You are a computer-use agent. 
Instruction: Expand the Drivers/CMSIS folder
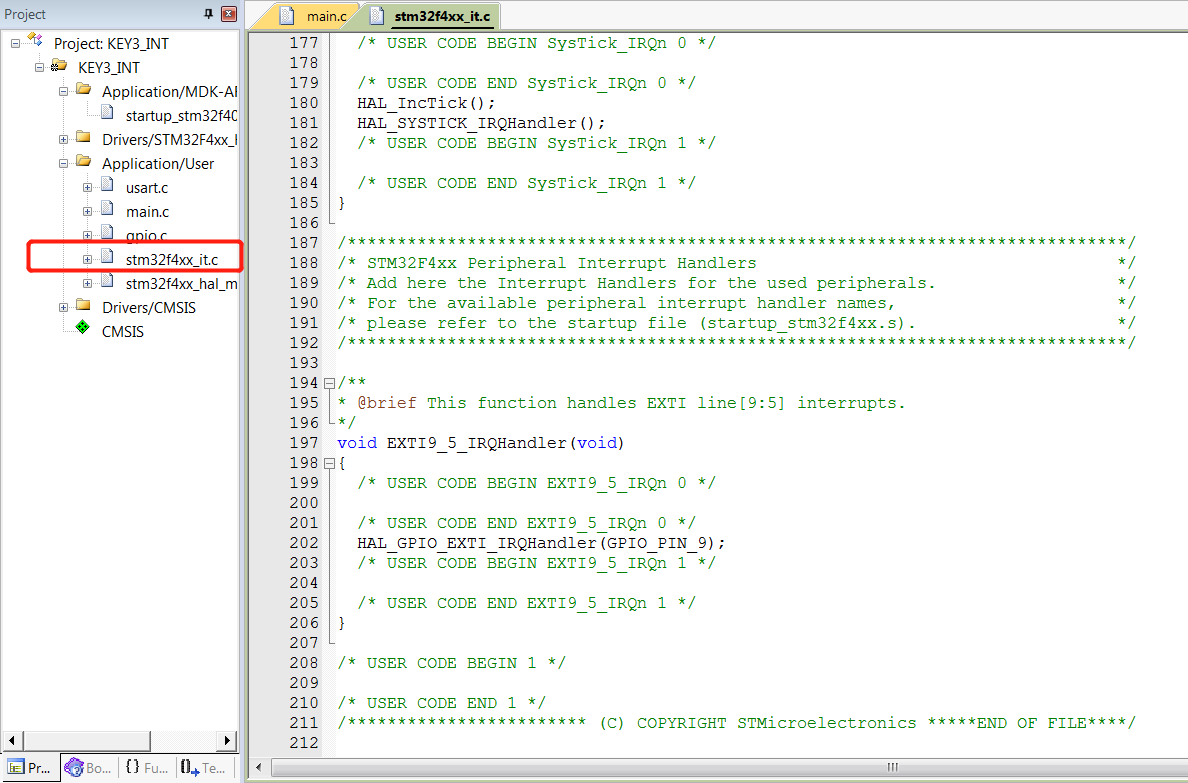64,307
